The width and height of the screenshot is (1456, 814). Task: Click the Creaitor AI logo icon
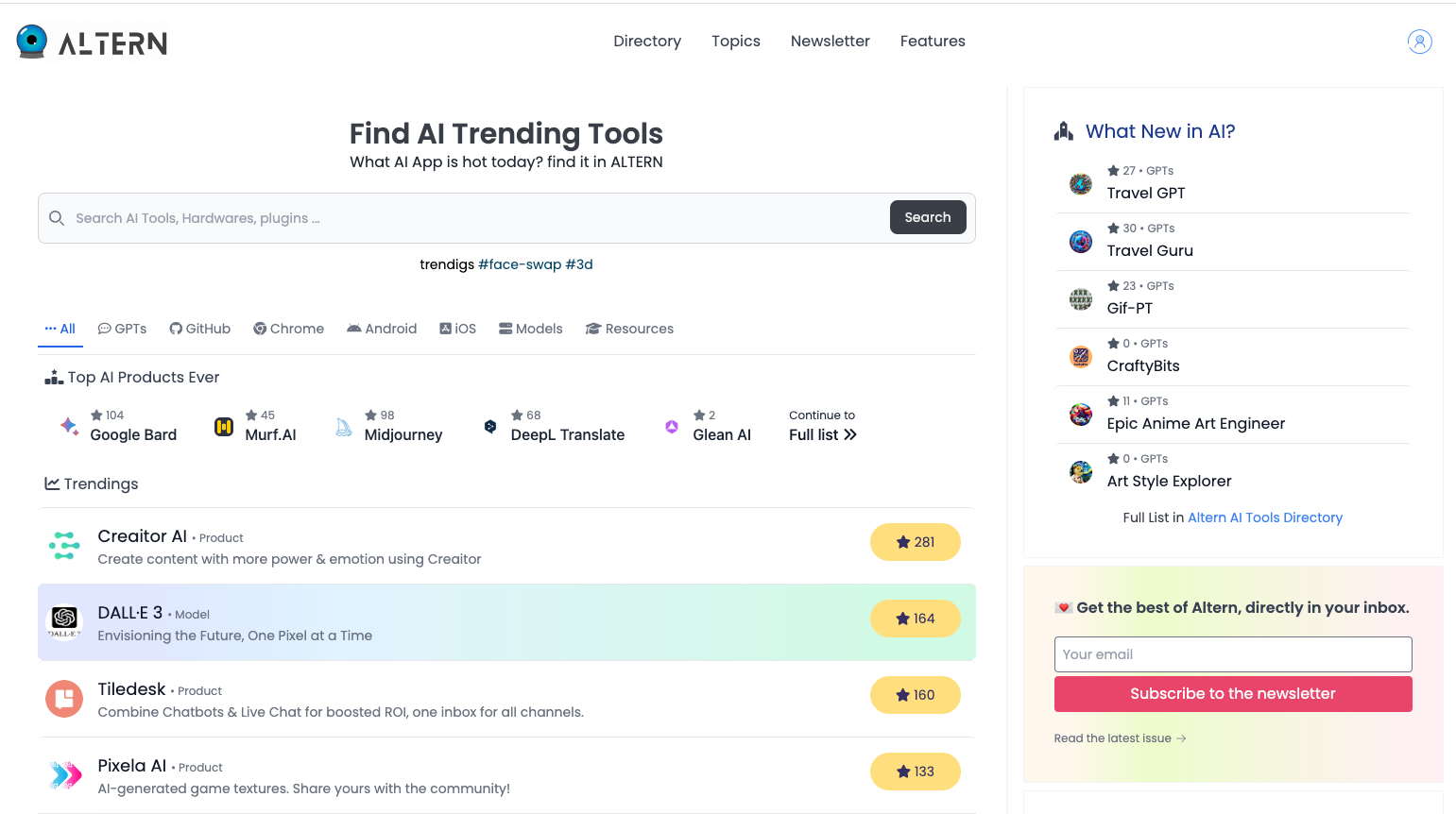64,546
